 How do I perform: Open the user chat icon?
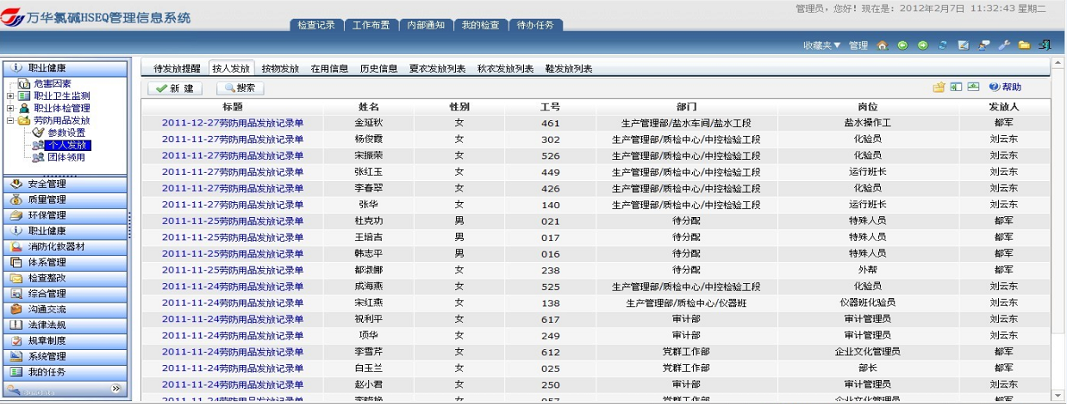983,46
